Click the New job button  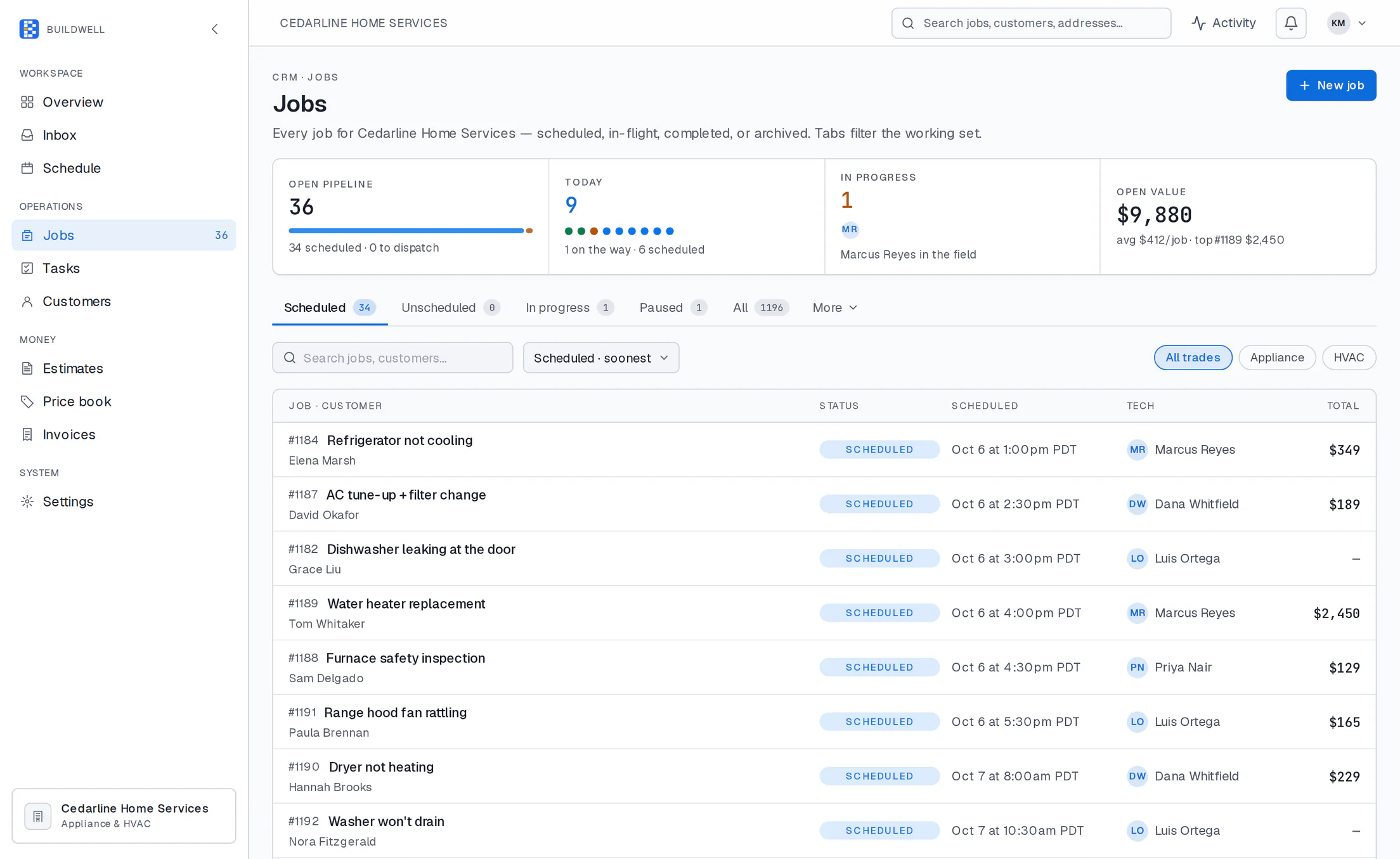click(x=1331, y=86)
